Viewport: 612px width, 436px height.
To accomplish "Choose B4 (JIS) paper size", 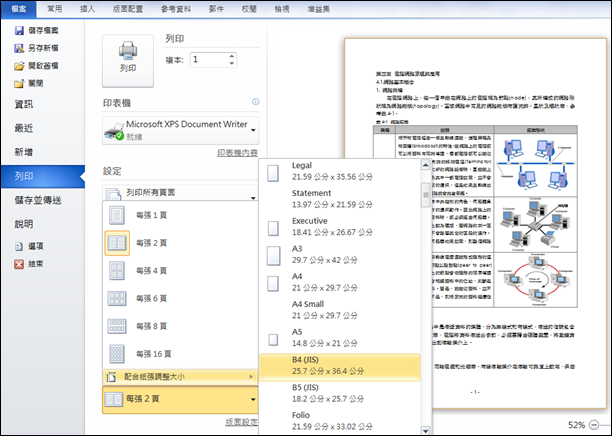I will coord(340,365).
